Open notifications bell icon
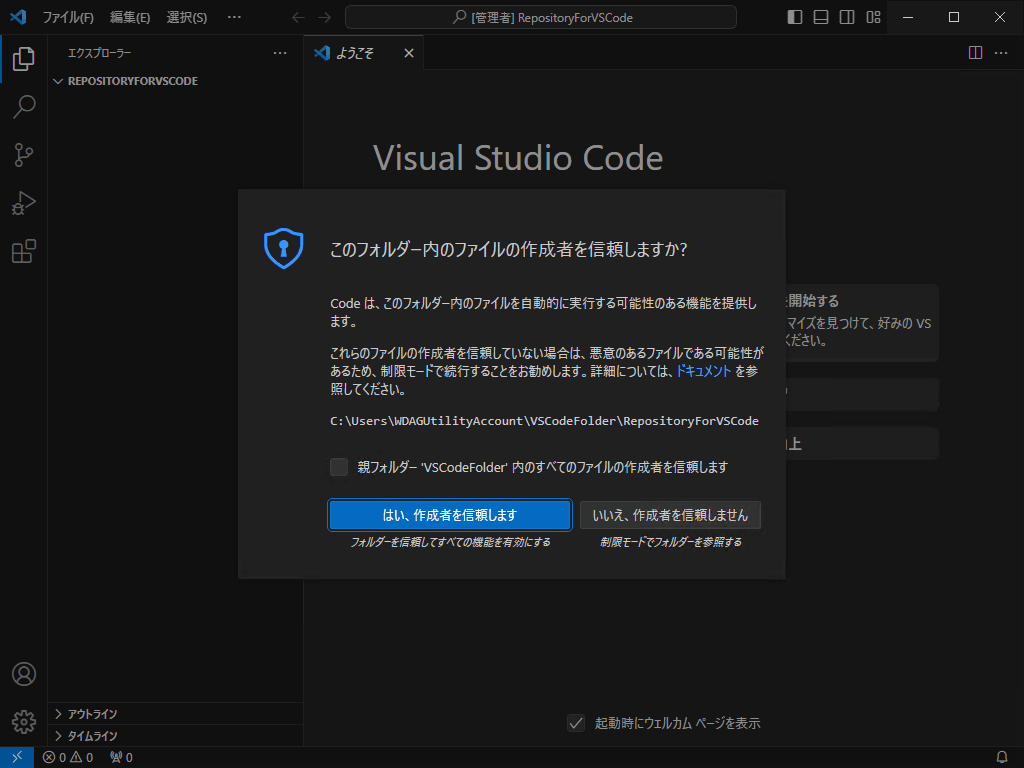 (1002, 758)
